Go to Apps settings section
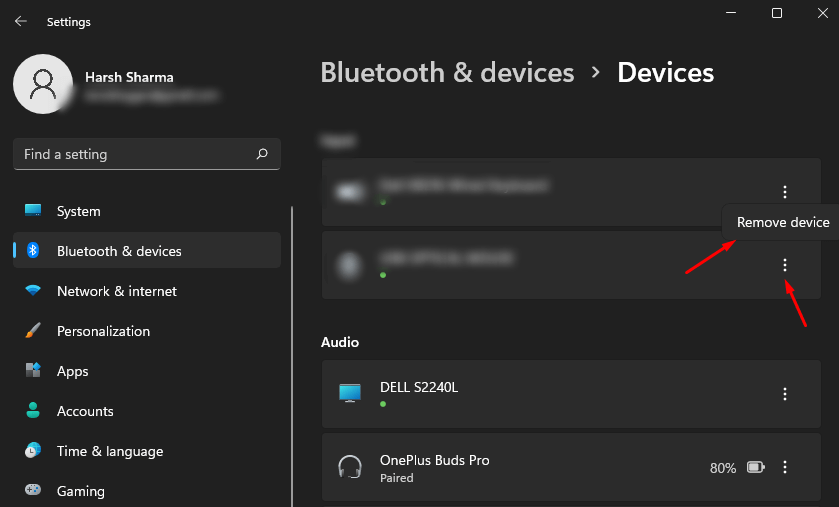 point(72,371)
